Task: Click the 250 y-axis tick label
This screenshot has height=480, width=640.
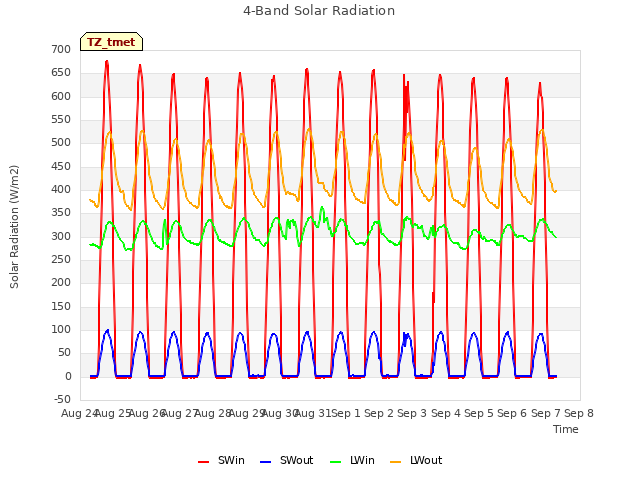Action: [61, 260]
